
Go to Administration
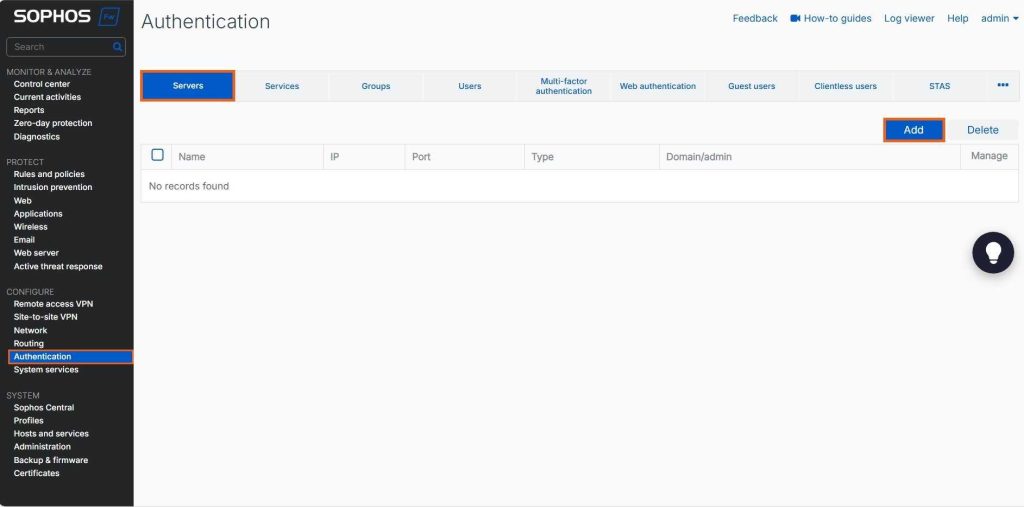click(42, 447)
